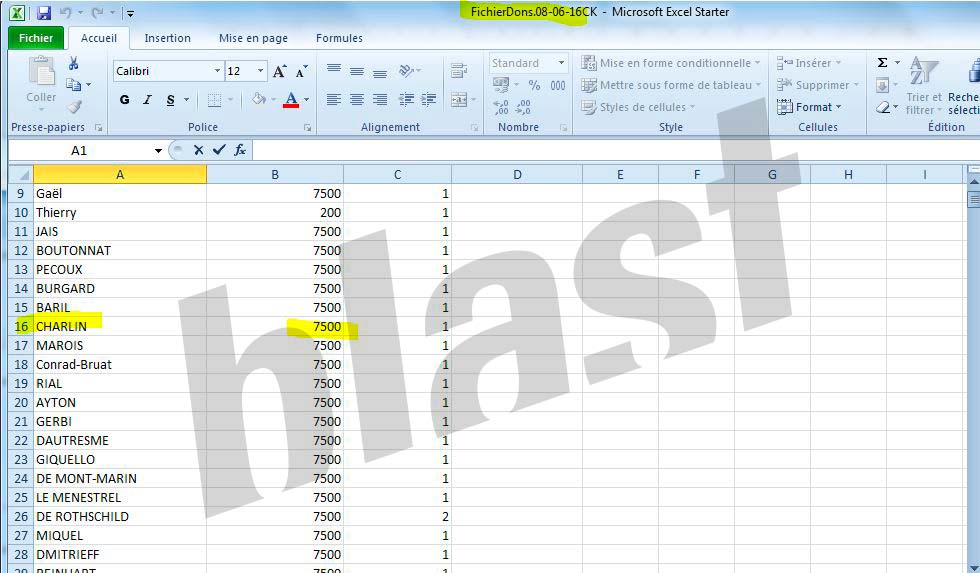Click the Supprimer cells button
Viewport: 980px width, 573px height.
coord(818,85)
